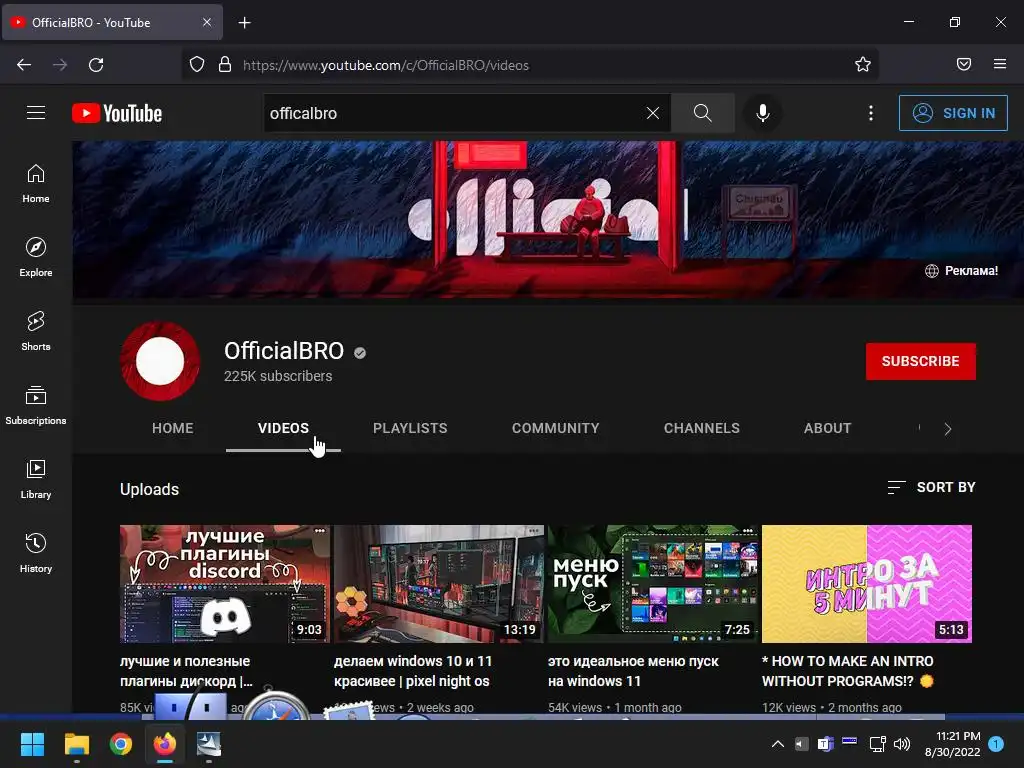Click the padlock site info icon

pyautogui.click(x=225, y=65)
